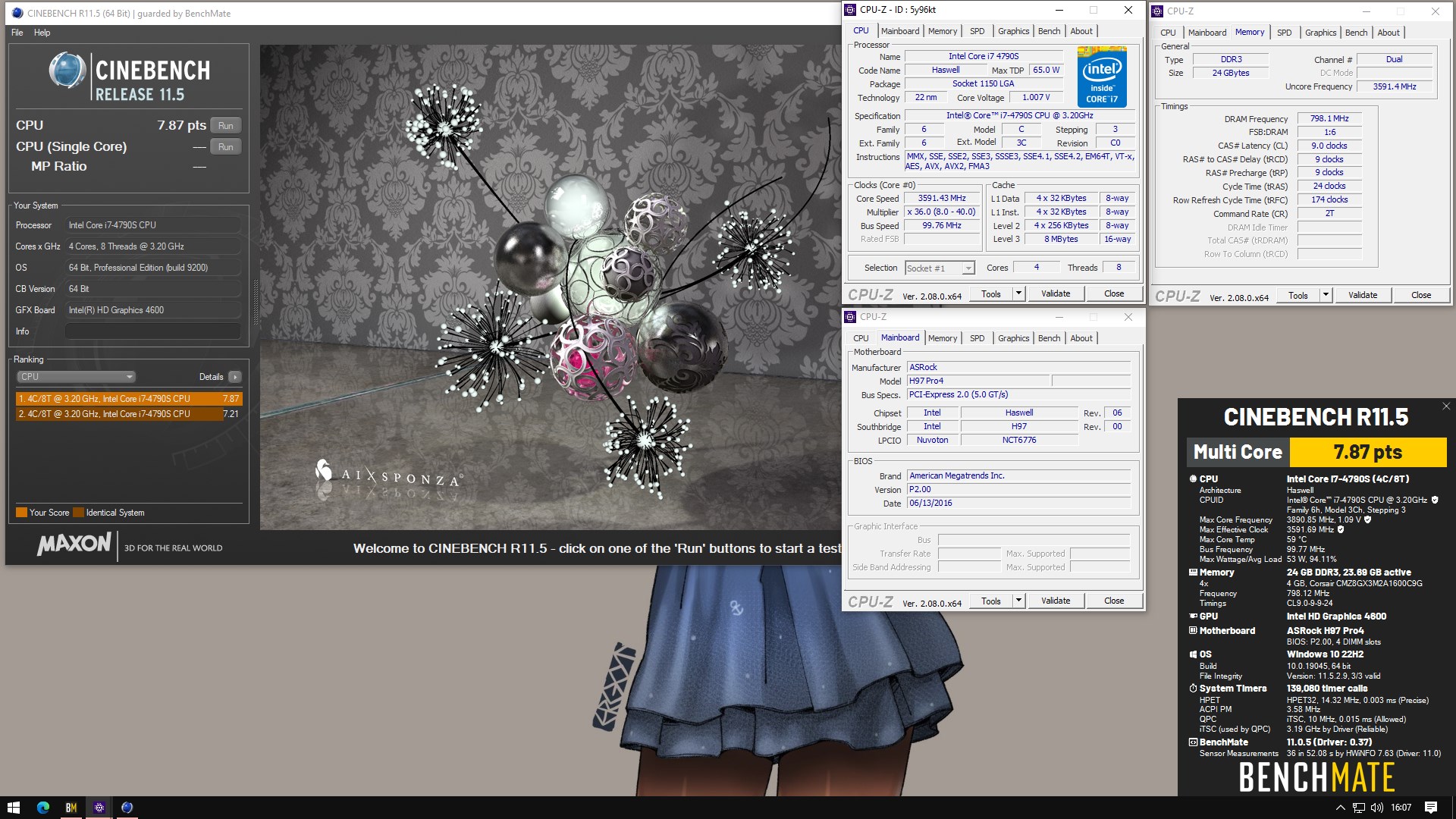The image size is (1456, 819).
Task: Click the Cinebench panel resize grip handle
Action: pos(256,302)
